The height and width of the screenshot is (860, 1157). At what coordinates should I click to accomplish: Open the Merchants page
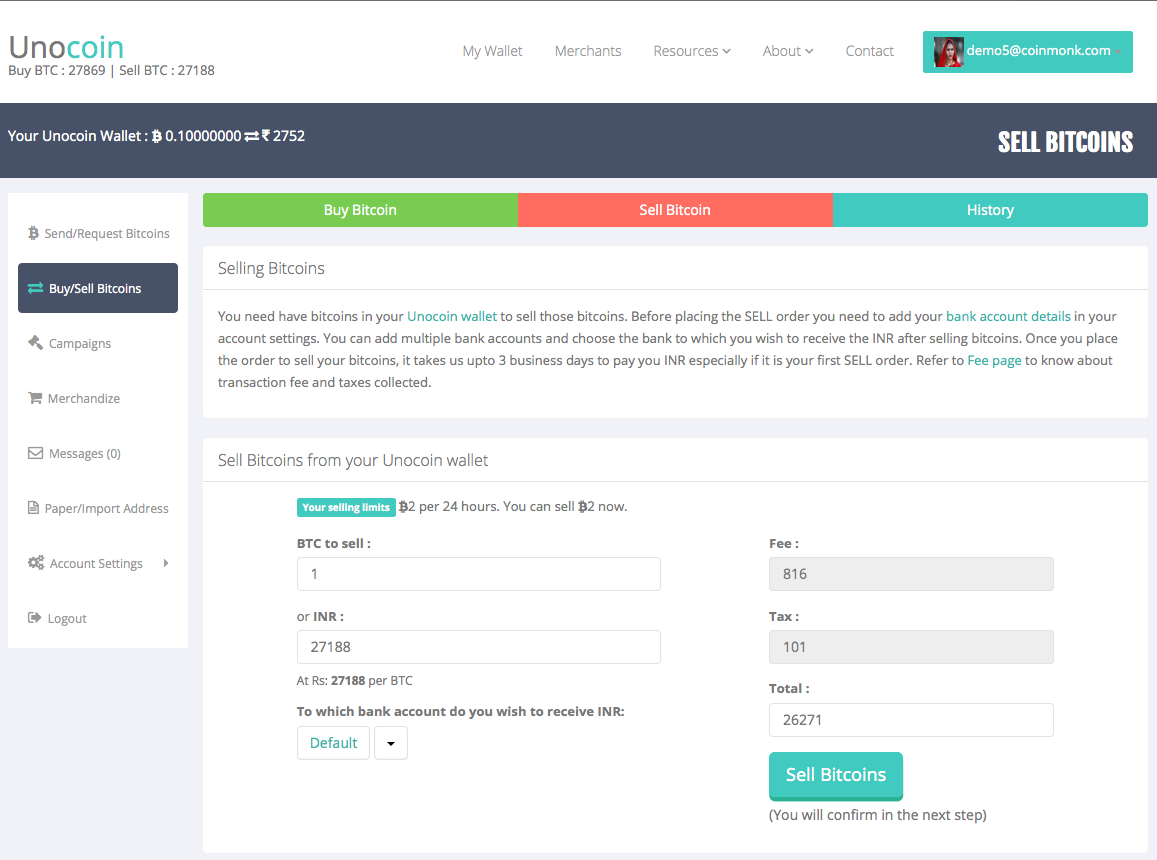coord(588,51)
